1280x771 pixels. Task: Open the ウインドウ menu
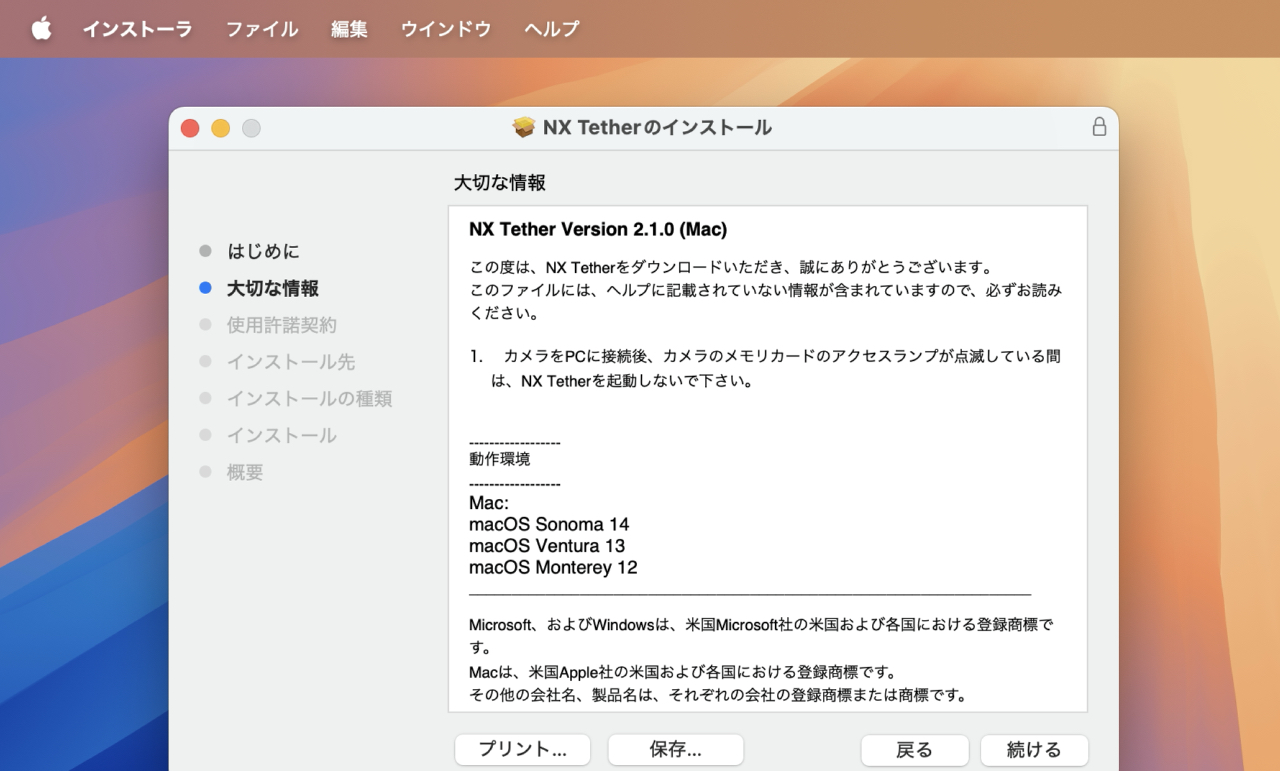pos(446,29)
